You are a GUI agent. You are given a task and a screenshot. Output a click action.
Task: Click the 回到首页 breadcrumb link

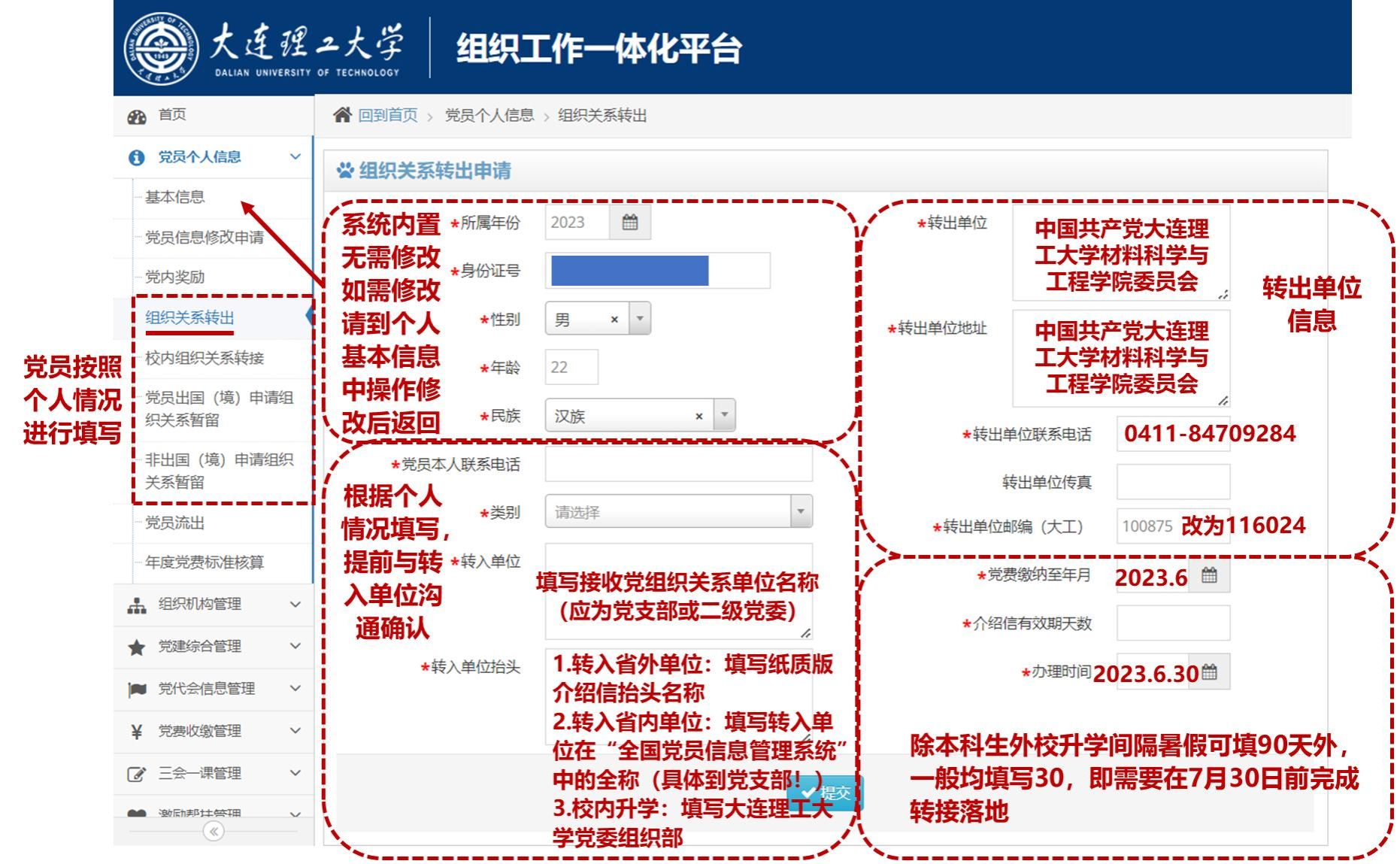[x=387, y=115]
